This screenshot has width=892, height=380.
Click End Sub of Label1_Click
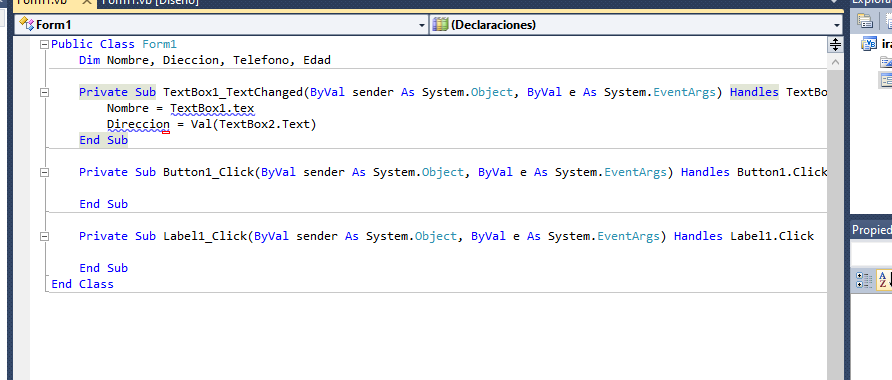click(x=104, y=268)
